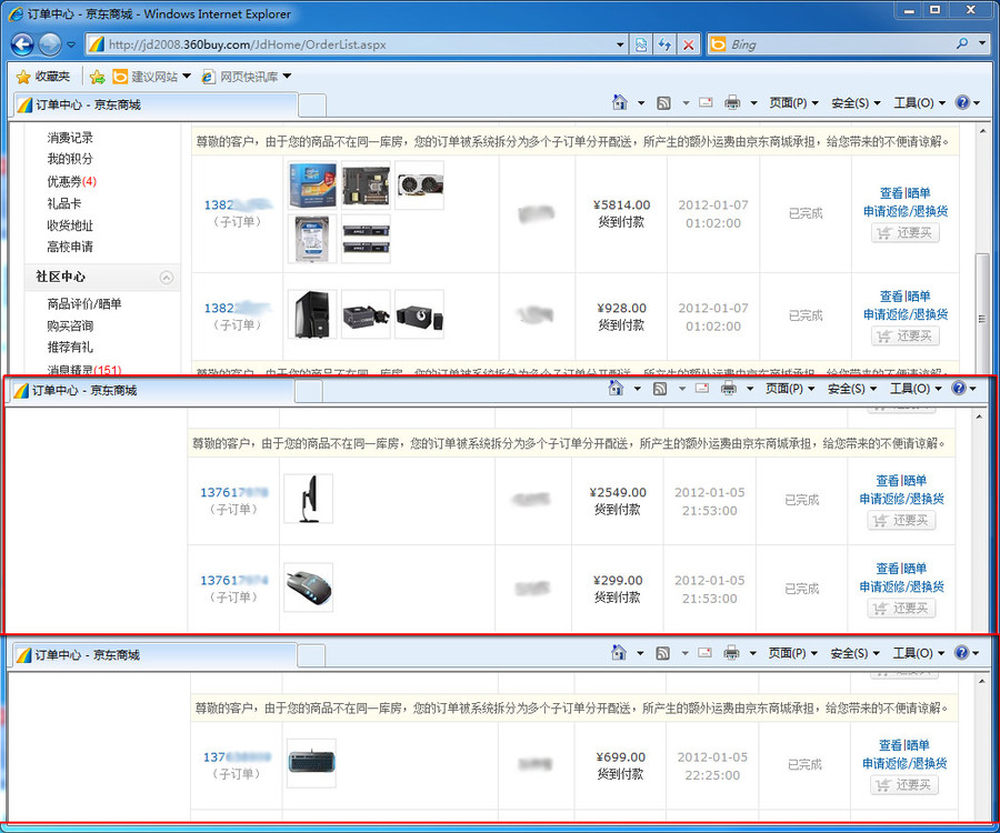Screen dimensions: 1000x833
Task: Click the monitor product image in ¥2549.00 order
Action: [x=308, y=498]
